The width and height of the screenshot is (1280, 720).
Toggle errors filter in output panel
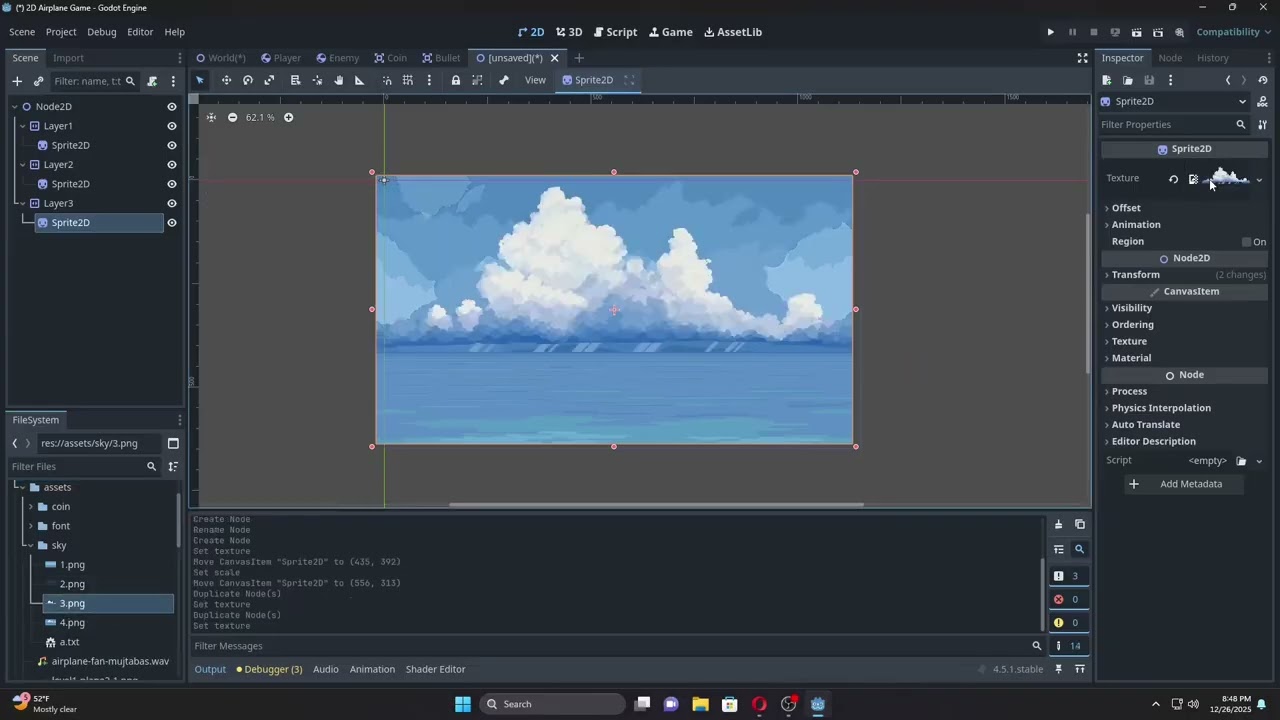click(x=1068, y=599)
